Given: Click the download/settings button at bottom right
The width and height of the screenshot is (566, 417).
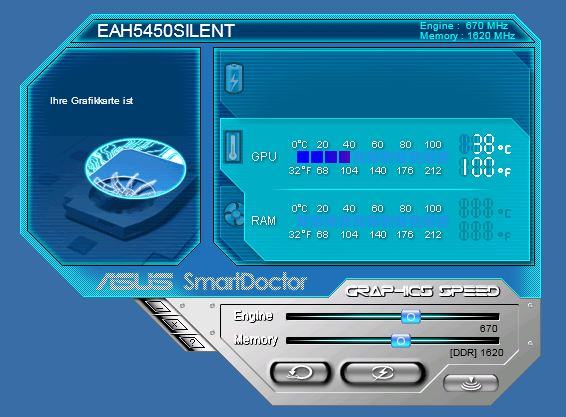Looking at the screenshot, I should tap(471, 383).
